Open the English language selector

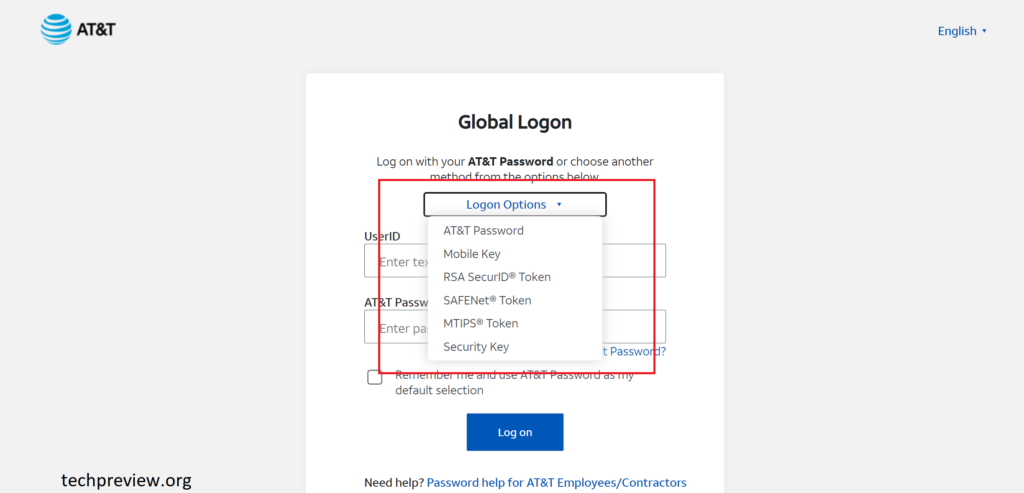coord(957,31)
